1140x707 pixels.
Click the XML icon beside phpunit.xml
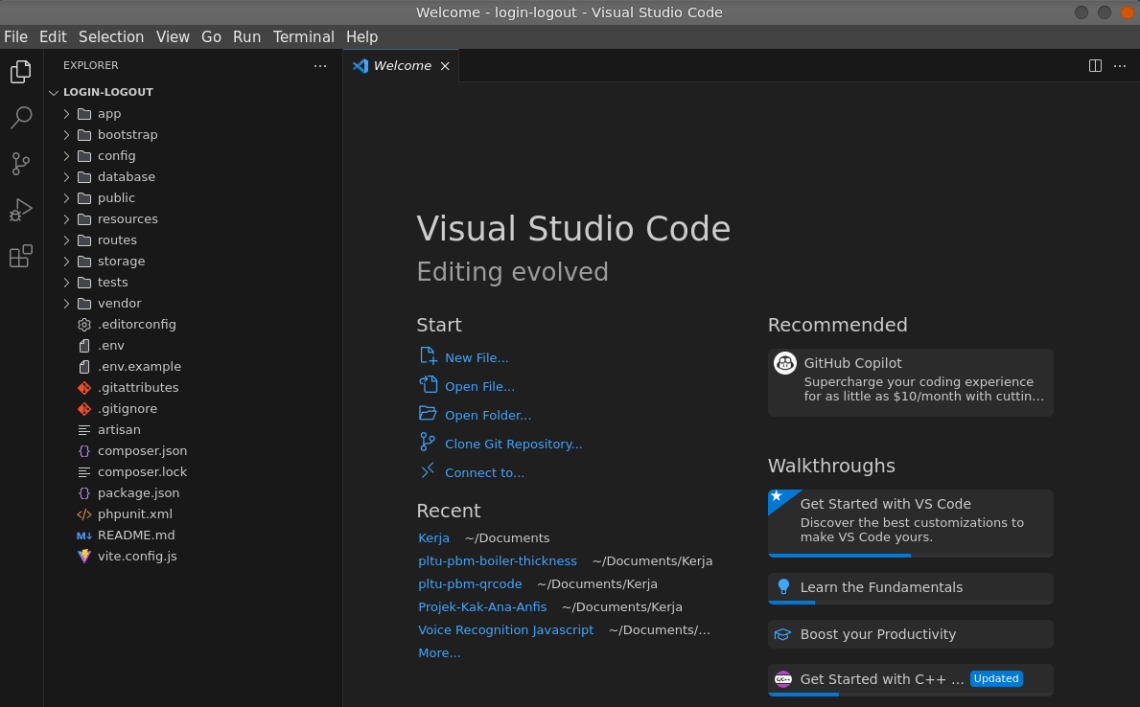pyautogui.click(x=84, y=514)
